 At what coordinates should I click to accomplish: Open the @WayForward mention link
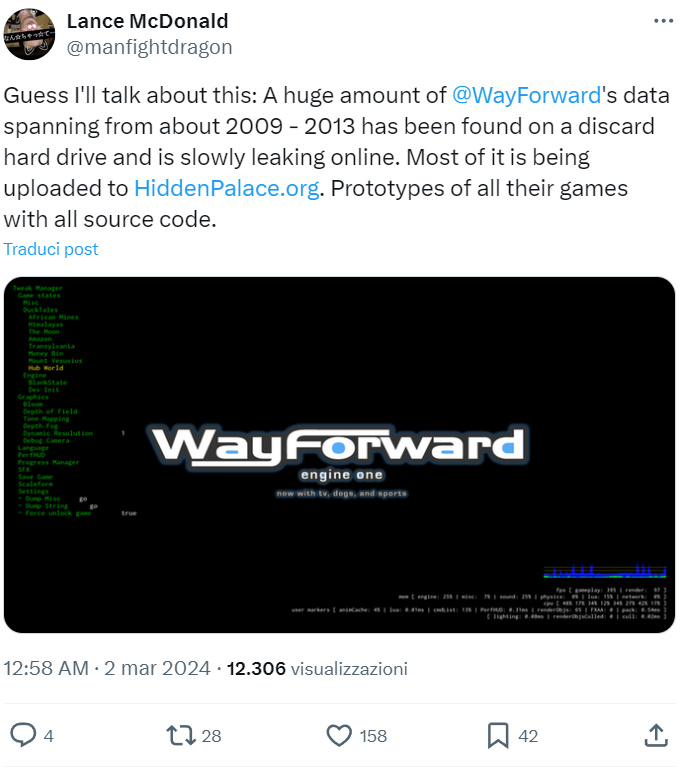[x=526, y=96]
